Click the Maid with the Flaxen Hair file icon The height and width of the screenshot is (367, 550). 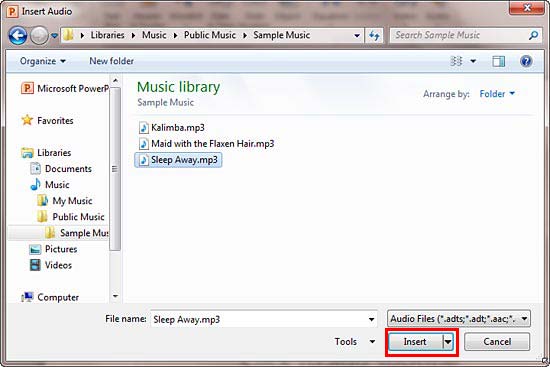coord(143,144)
